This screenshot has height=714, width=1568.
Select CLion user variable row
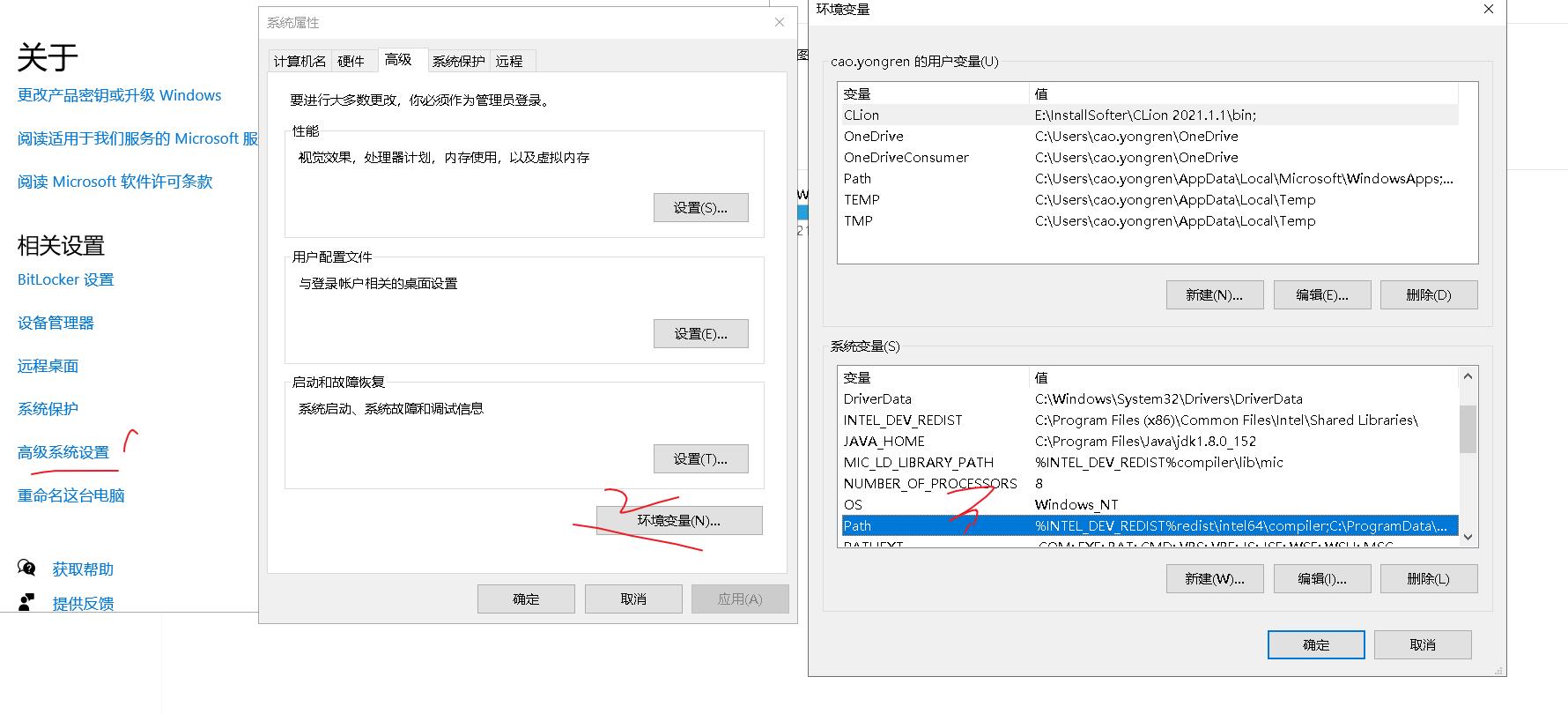coord(1149,115)
